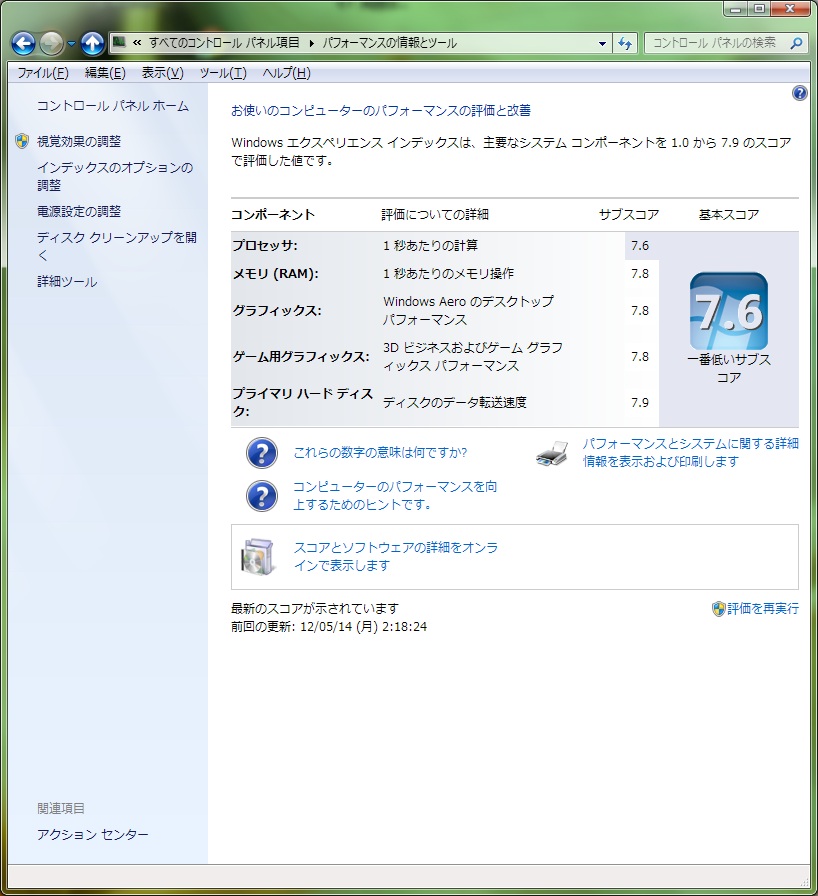Click the Refresh button beside address bar
Image resolution: width=818 pixels, height=896 pixels.
coord(625,43)
